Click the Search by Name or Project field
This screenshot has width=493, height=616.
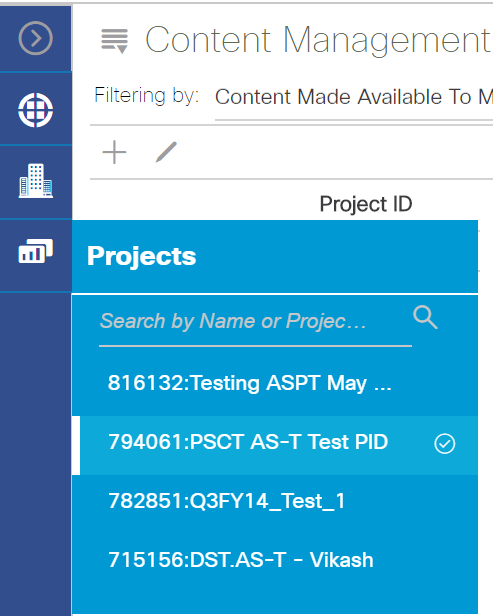click(255, 321)
